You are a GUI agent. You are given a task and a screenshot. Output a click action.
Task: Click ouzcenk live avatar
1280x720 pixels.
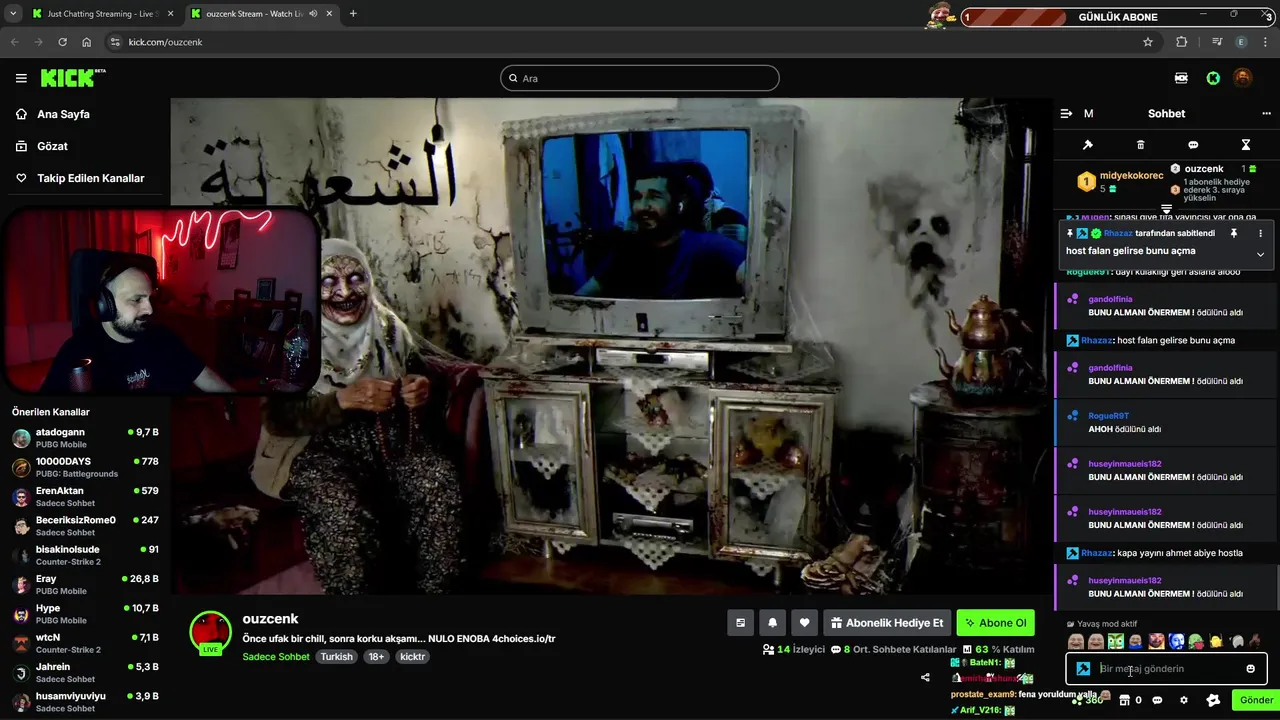[x=210, y=633]
